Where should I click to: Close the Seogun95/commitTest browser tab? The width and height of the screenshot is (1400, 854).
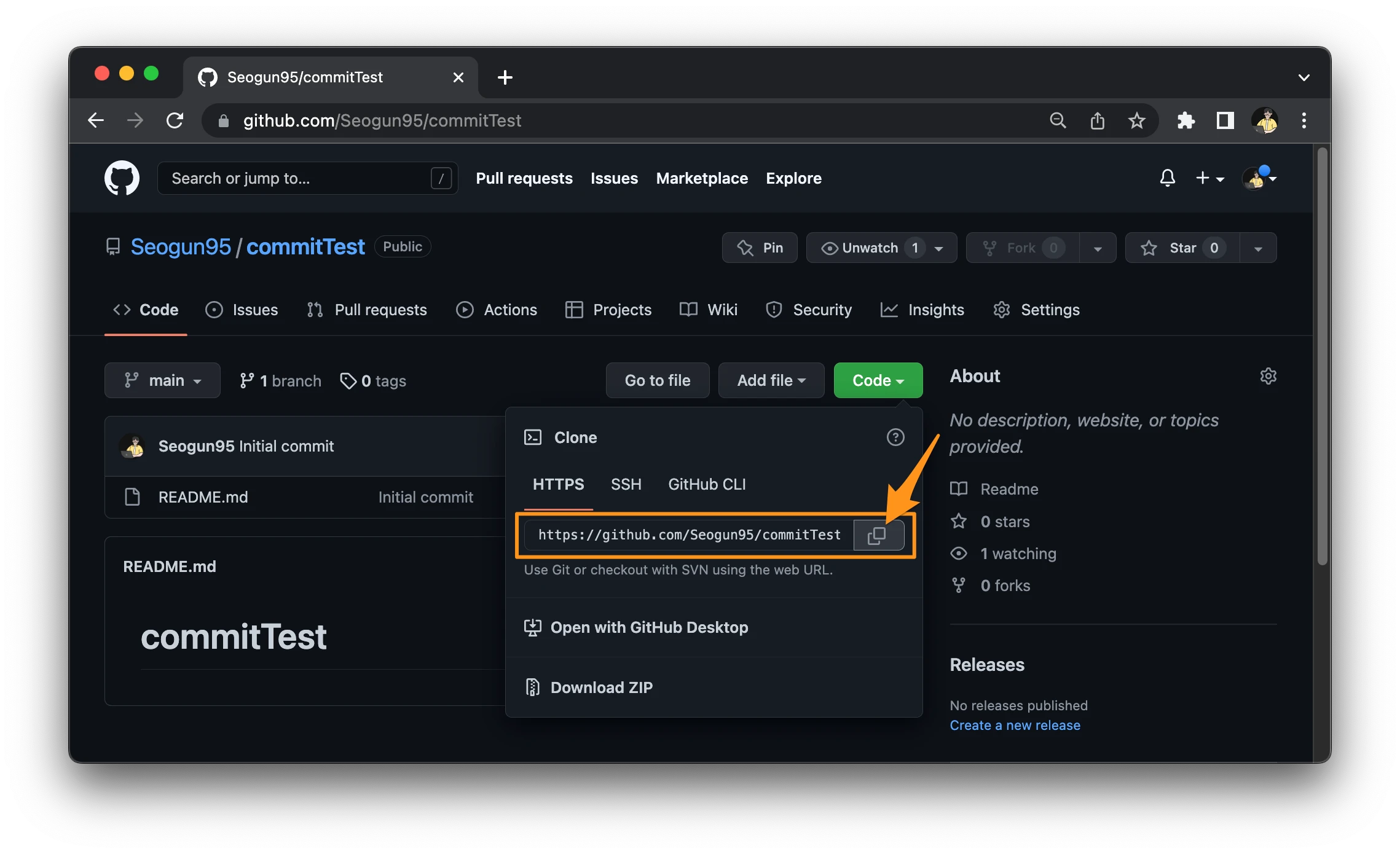pos(458,77)
